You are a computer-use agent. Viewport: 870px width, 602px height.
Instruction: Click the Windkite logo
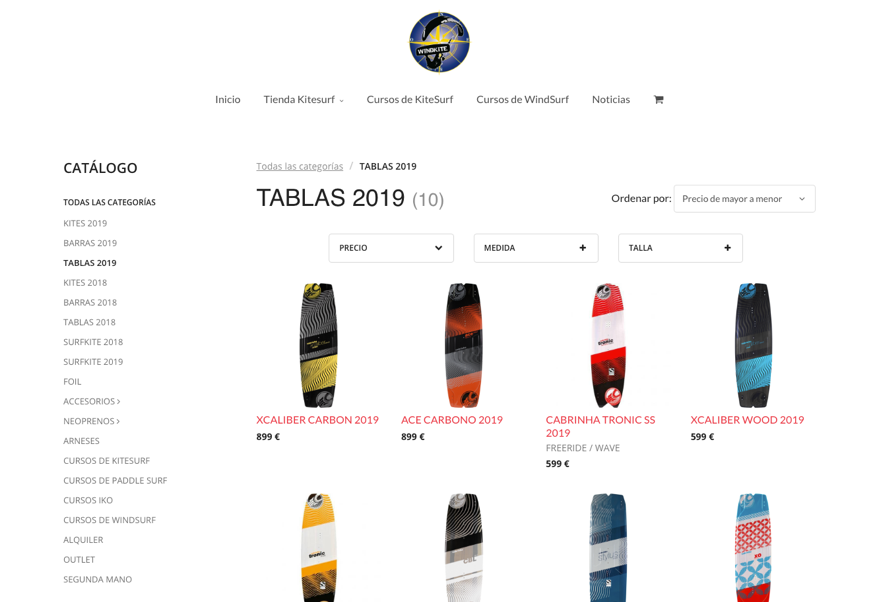(439, 42)
